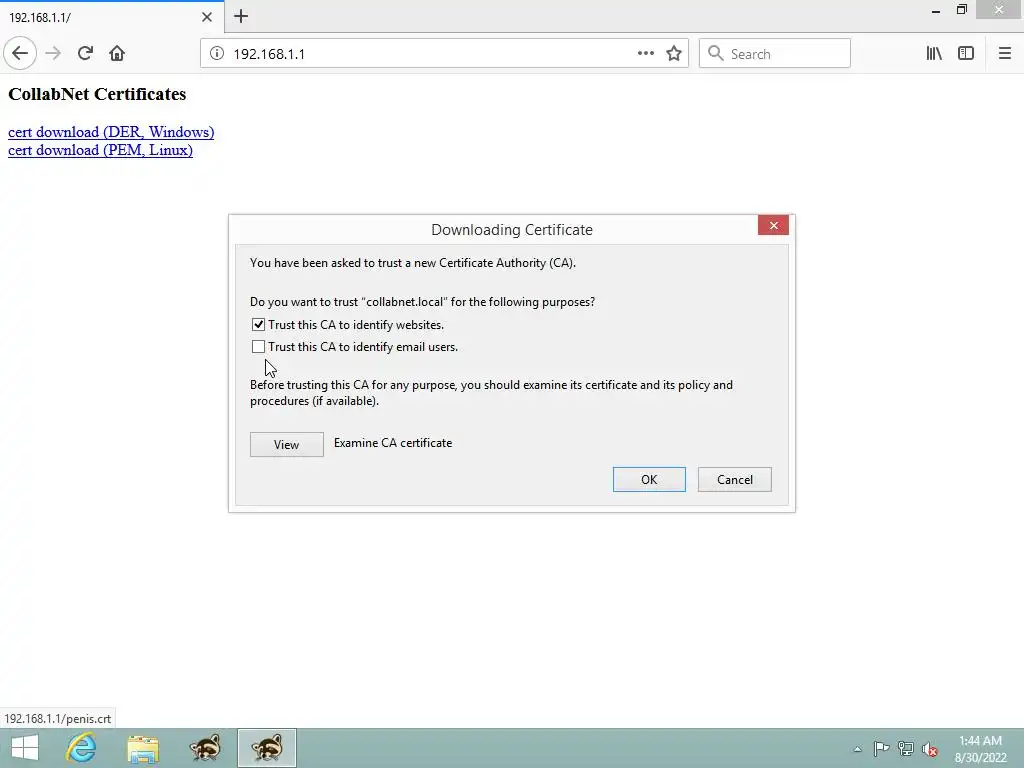The height and width of the screenshot is (768, 1024).
Task: Select the 192.168.1.1/ tab
Action: click(x=112, y=17)
